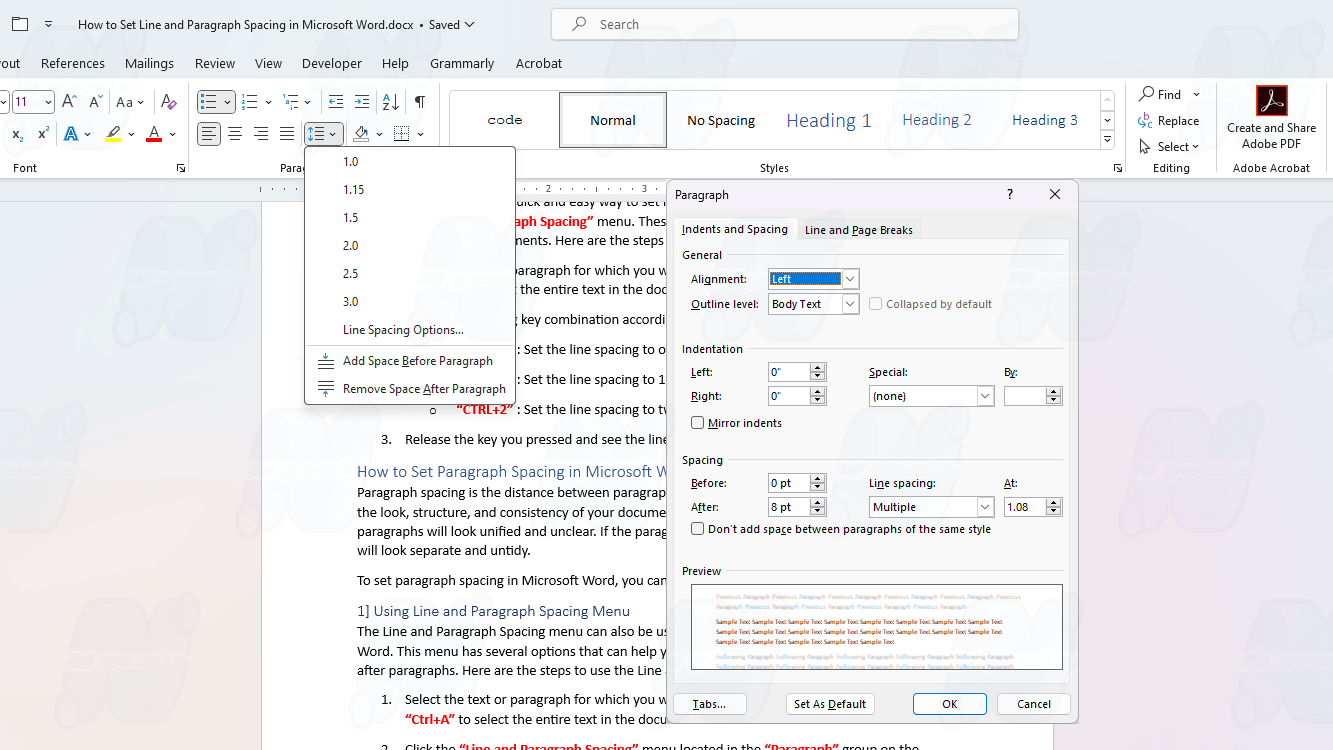Click the Sort icon in the ribbon
The height and width of the screenshot is (750, 1333).
391,102
